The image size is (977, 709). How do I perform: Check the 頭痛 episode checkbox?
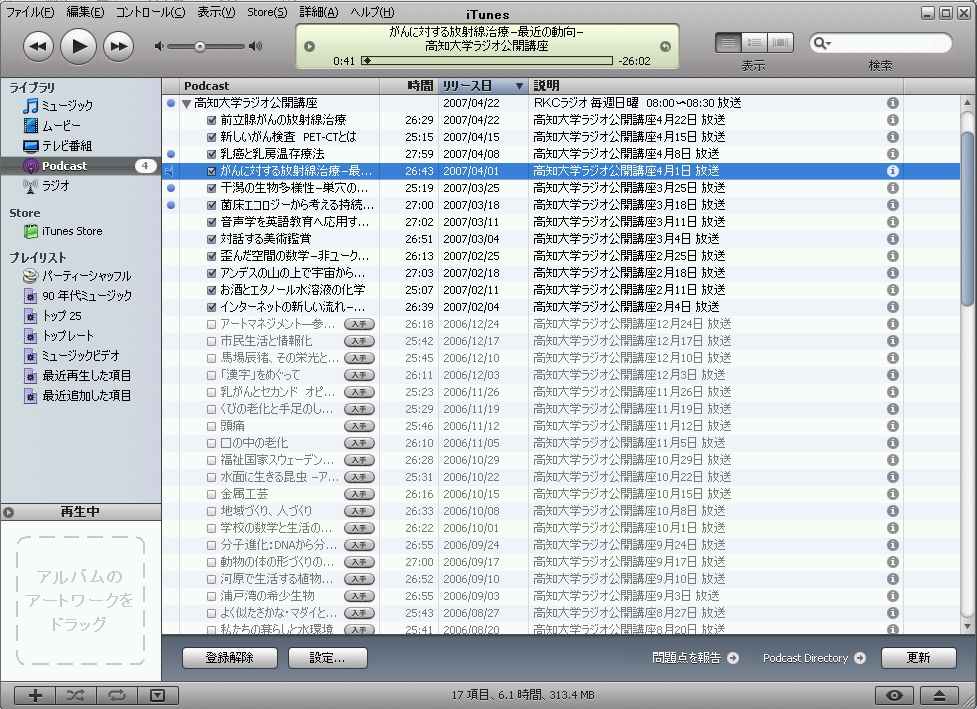click(x=211, y=426)
